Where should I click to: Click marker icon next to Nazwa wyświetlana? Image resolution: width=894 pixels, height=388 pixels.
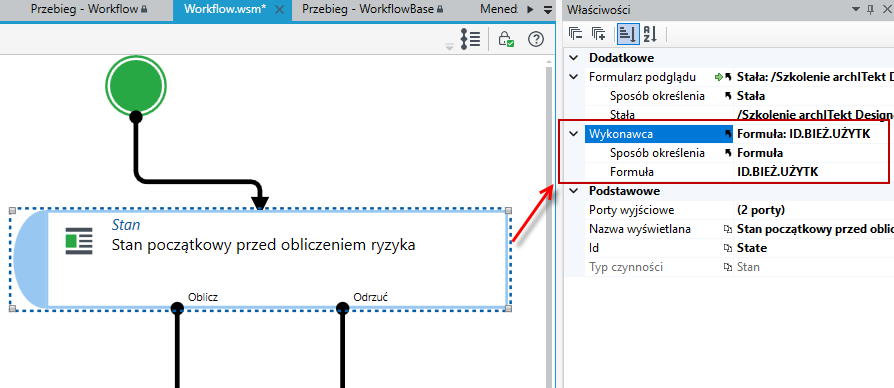[x=728, y=230]
